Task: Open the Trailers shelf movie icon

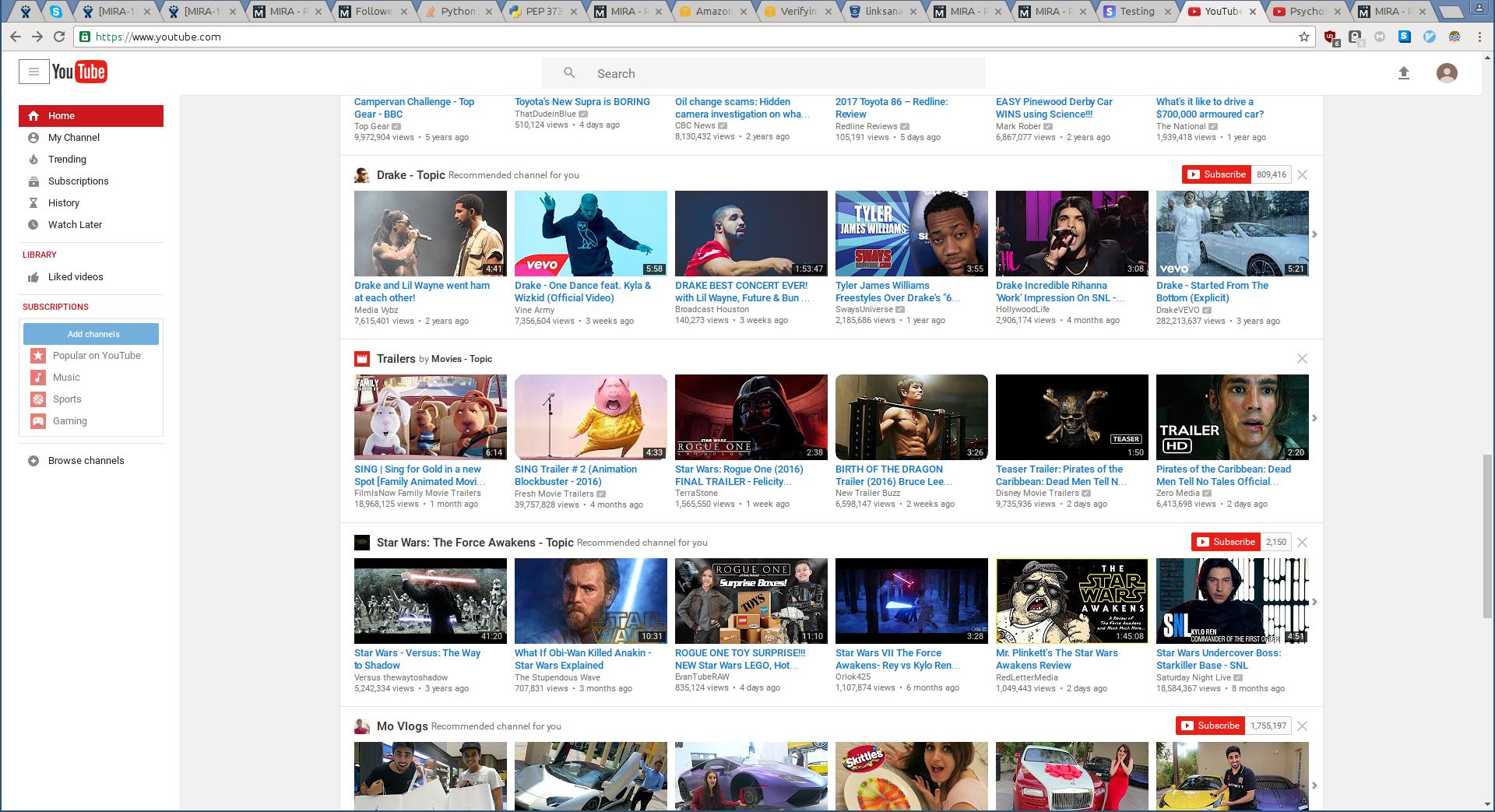Action: pyautogui.click(x=361, y=359)
